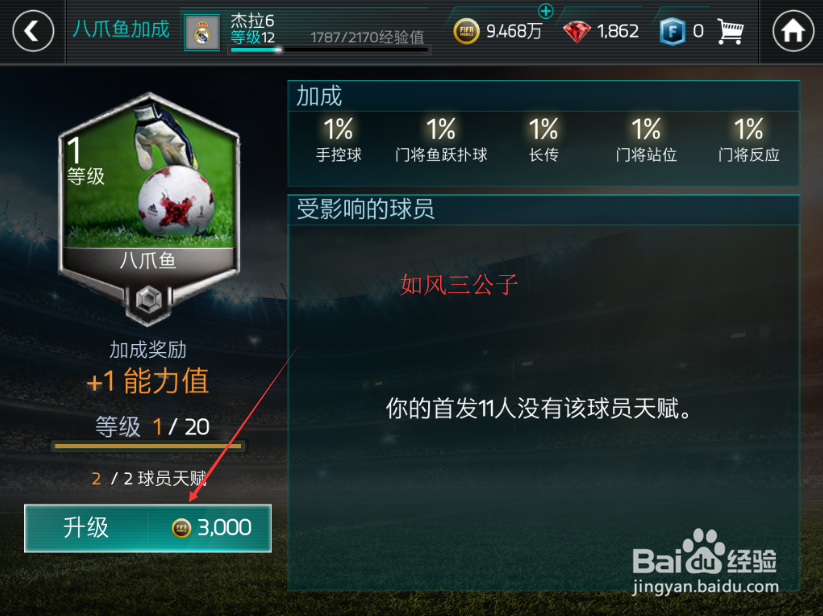Tap the 3,000 coin cost area
The height and width of the screenshot is (616, 823).
pyautogui.click(x=210, y=528)
